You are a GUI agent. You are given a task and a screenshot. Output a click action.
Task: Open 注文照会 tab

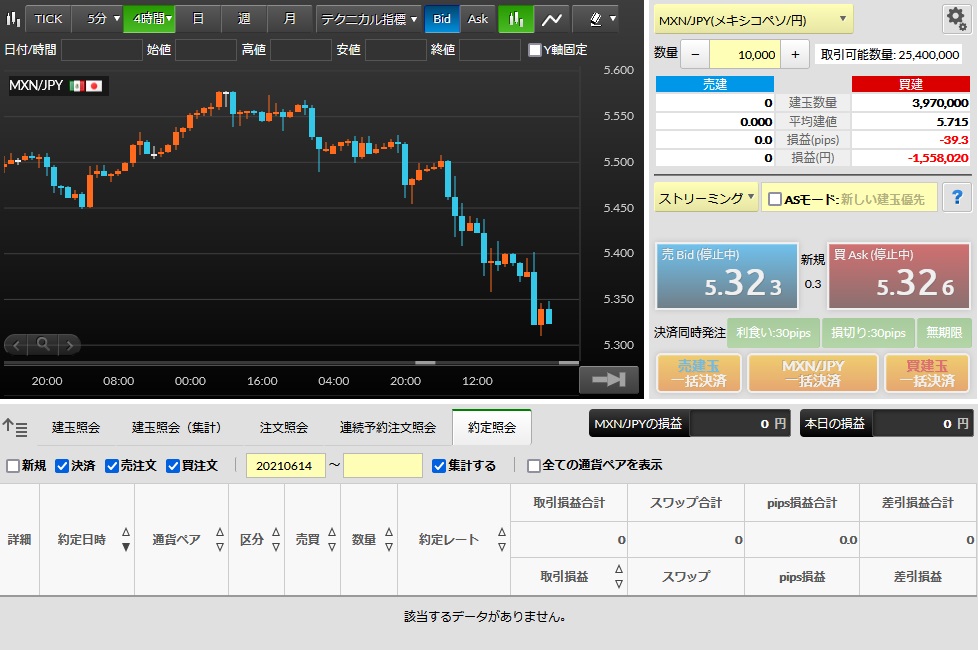pyautogui.click(x=284, y=427)
